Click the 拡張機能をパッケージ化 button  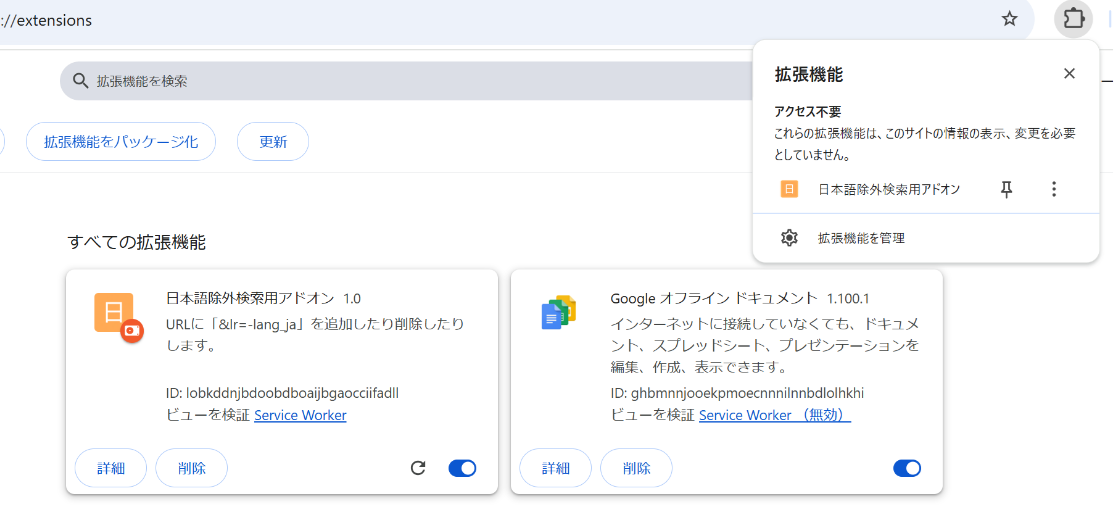click(x=120, y=142)
